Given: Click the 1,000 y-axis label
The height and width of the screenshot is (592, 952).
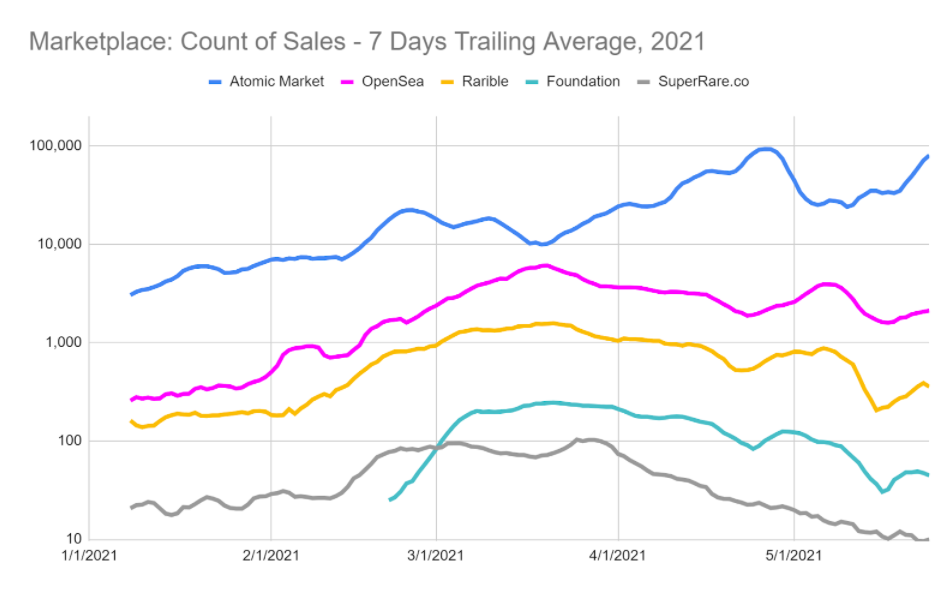Looking at the screenshot, I should (63, 342).
